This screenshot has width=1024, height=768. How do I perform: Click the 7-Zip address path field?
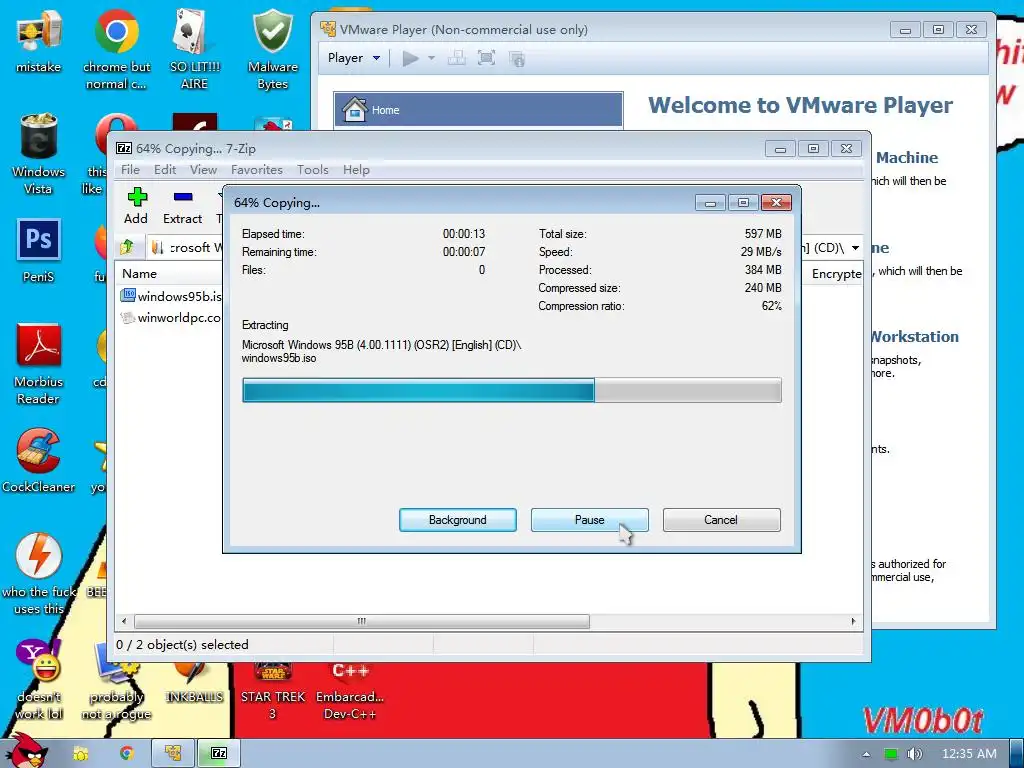[x=503, y=248]
